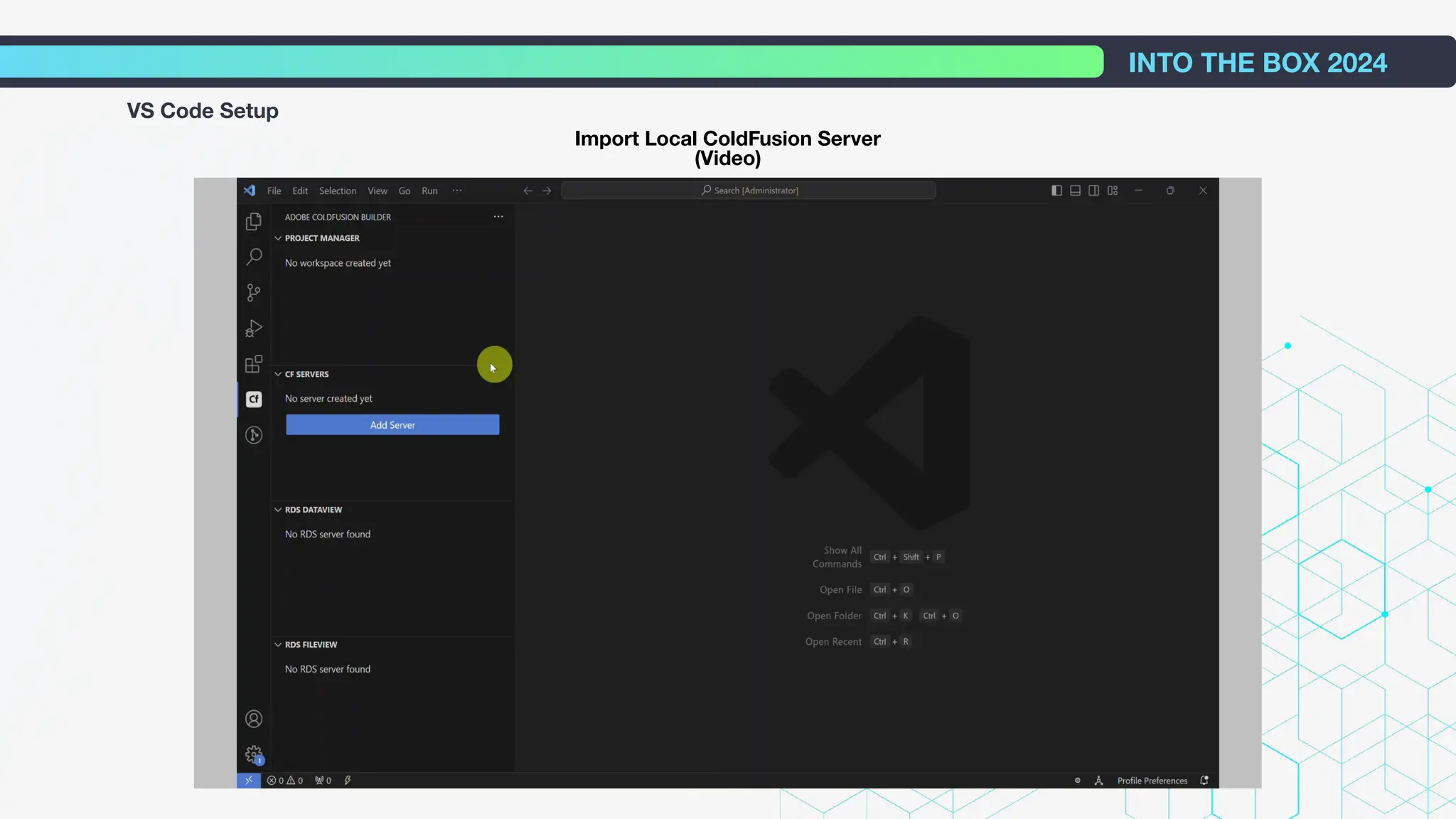Open the Run and Debug view
Image resolution: width=1456 pixels, height=819 pixels.
coord(254,328)
